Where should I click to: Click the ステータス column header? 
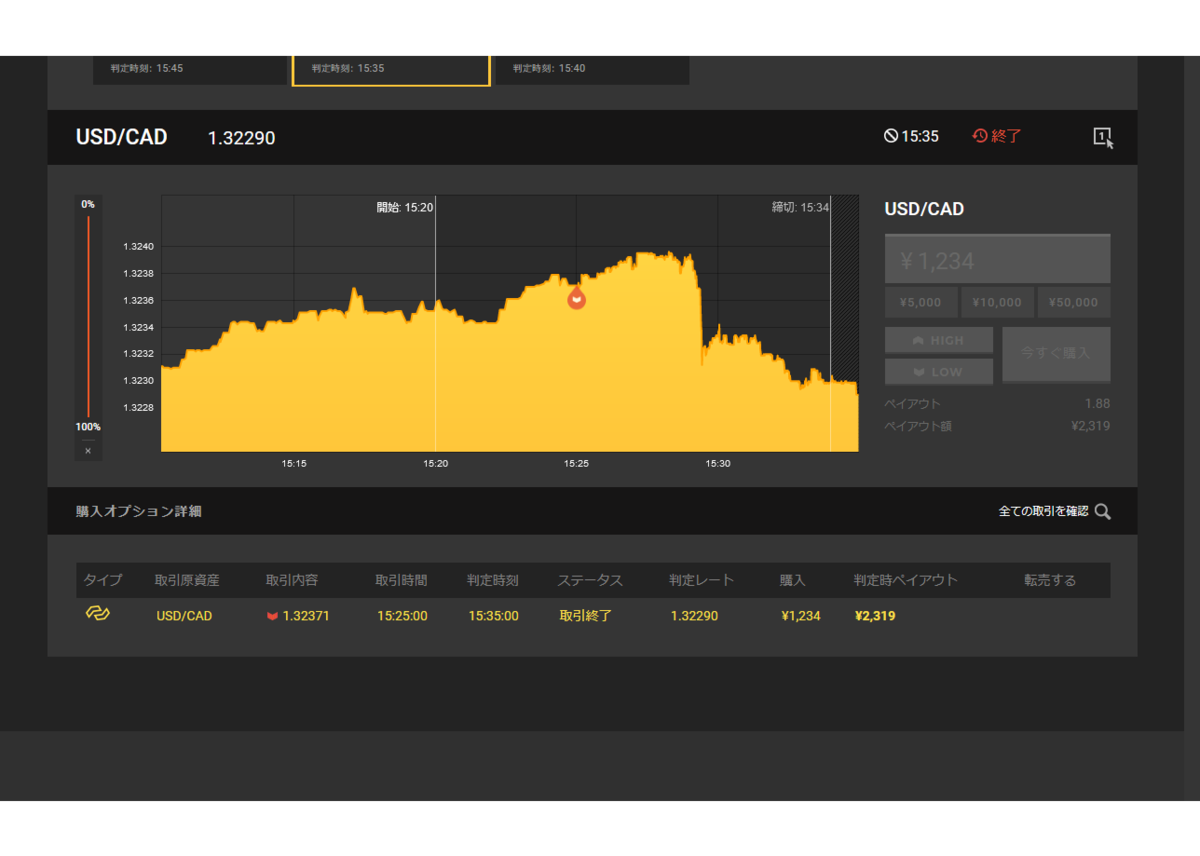[590, 580]
